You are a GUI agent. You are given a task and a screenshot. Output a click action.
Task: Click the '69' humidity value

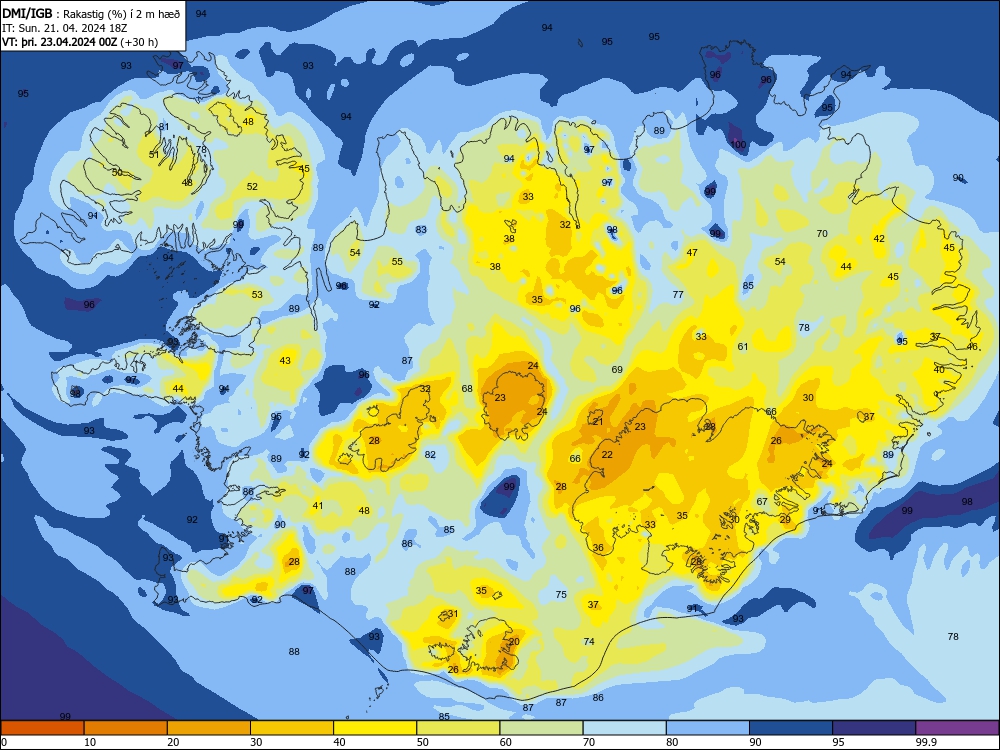pyautogui.click(x=617, y=370)
